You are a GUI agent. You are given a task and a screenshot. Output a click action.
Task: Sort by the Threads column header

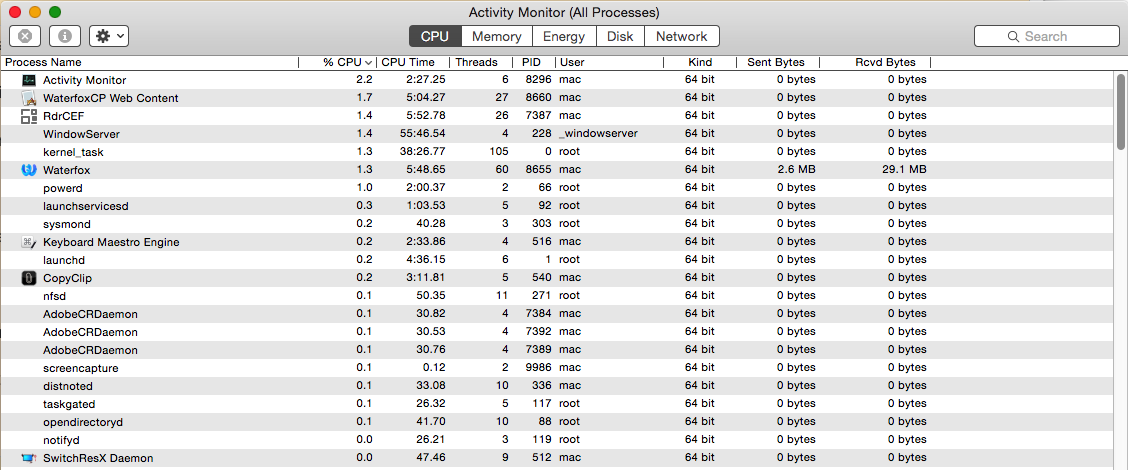pos(481,63)
